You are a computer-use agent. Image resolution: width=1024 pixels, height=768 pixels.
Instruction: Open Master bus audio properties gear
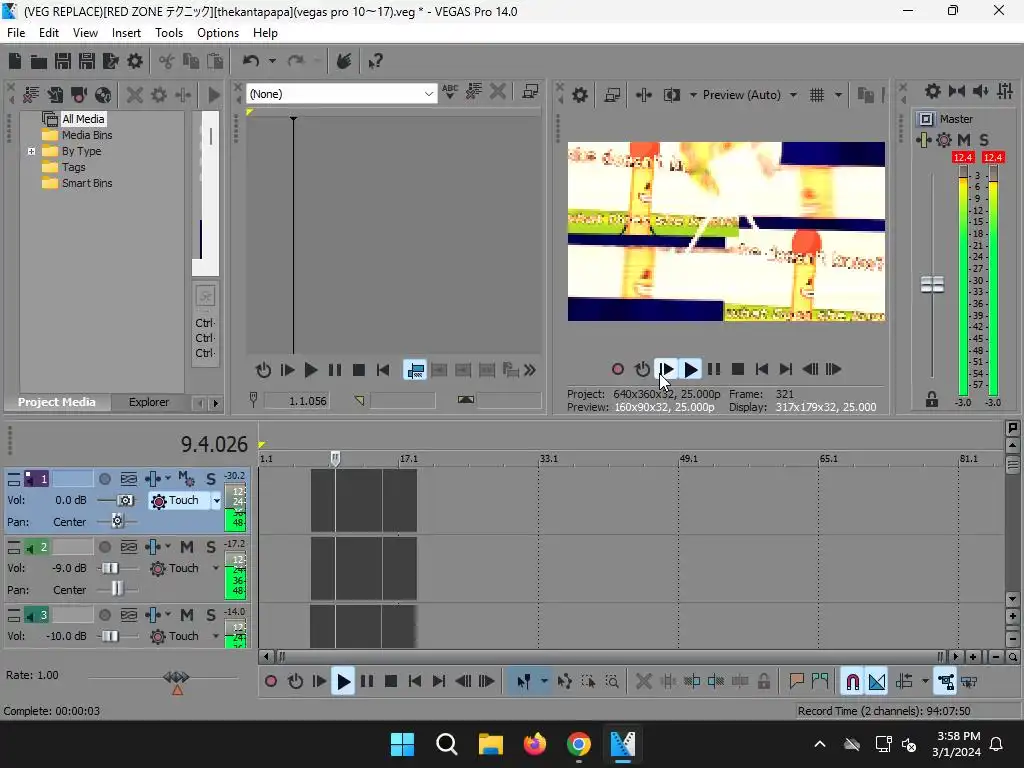coord(933,91)
